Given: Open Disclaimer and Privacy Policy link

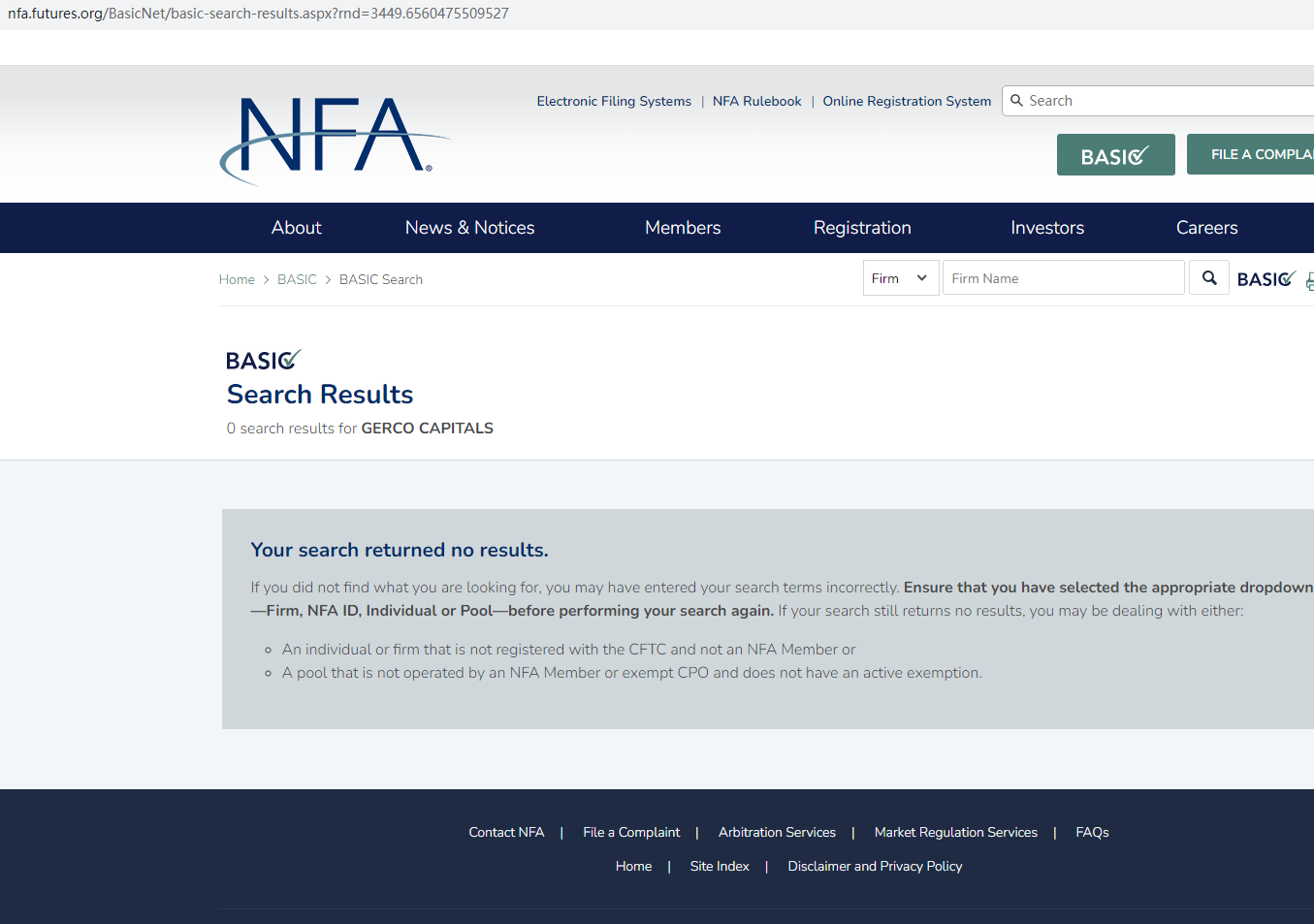Looking at the screenshot, I should (x=875, y=866).
